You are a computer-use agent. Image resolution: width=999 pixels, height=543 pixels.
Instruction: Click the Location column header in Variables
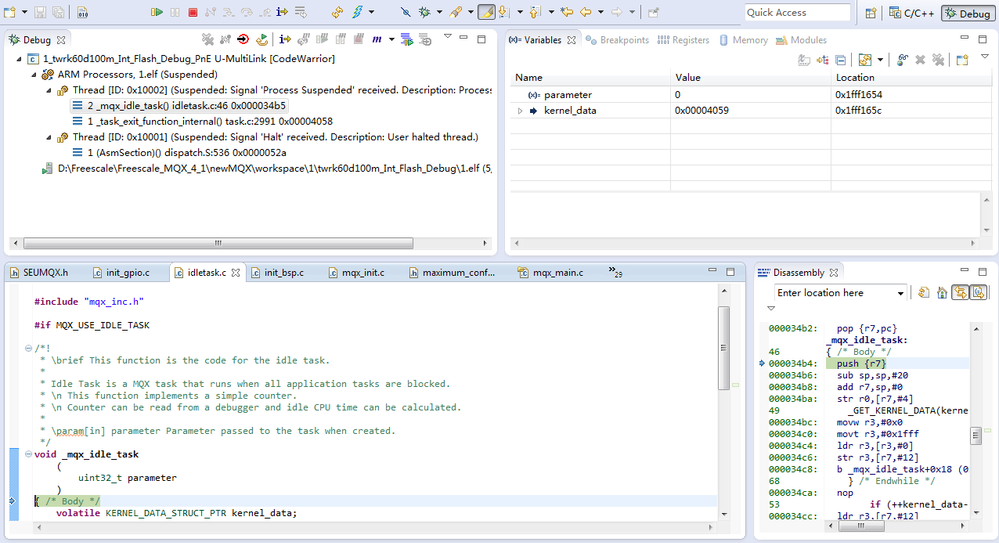point(911,78)
